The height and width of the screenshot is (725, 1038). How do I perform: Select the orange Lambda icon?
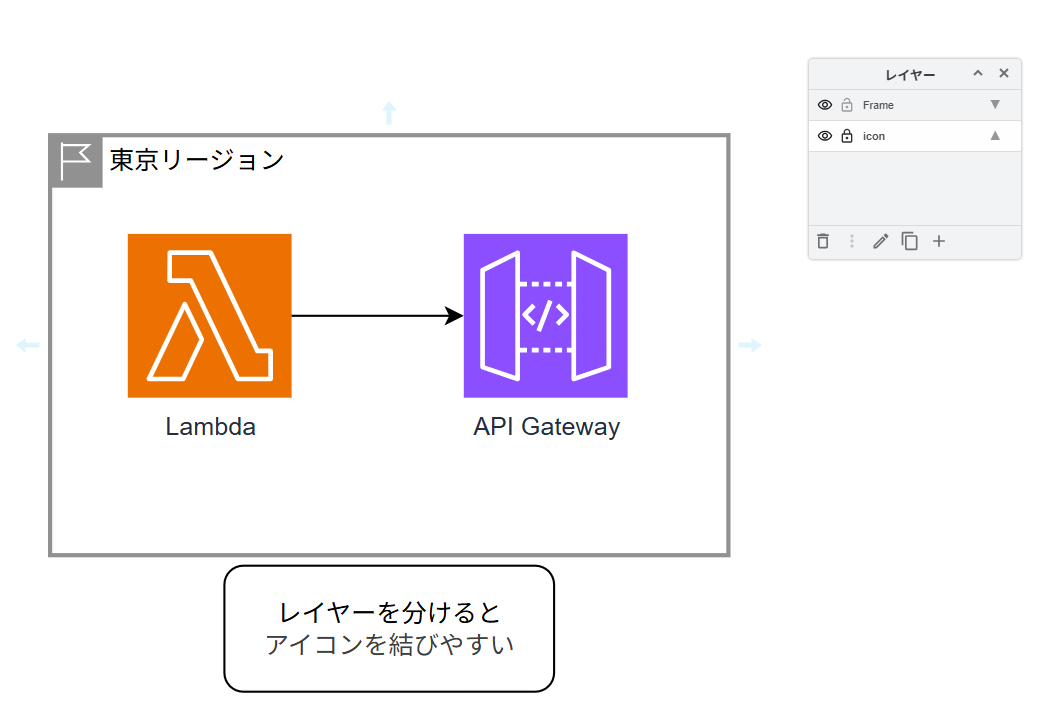[209, 316]
